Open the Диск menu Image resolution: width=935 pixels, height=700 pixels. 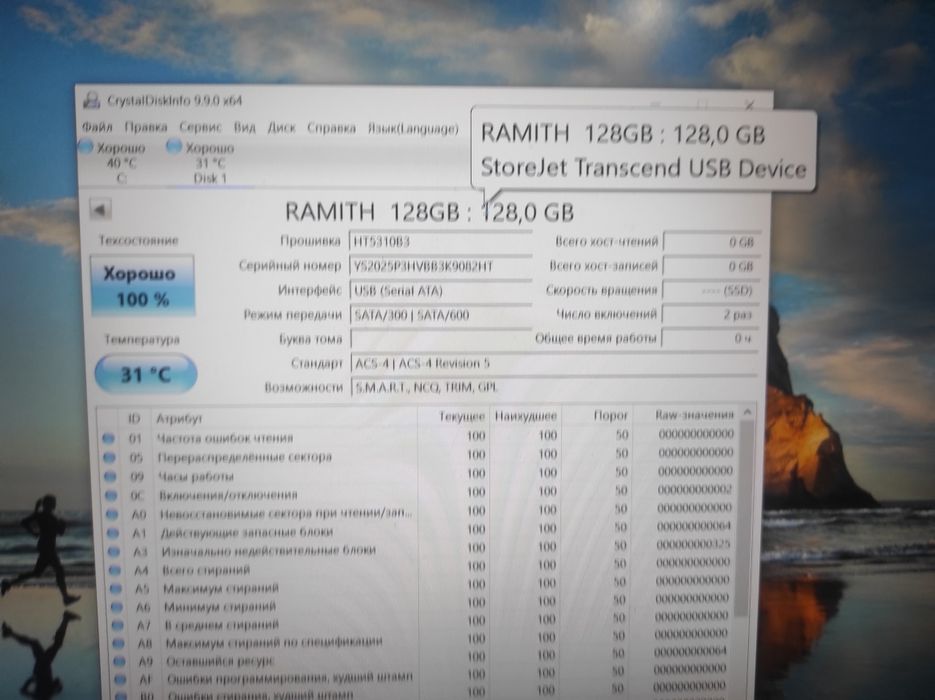point(281,128)
